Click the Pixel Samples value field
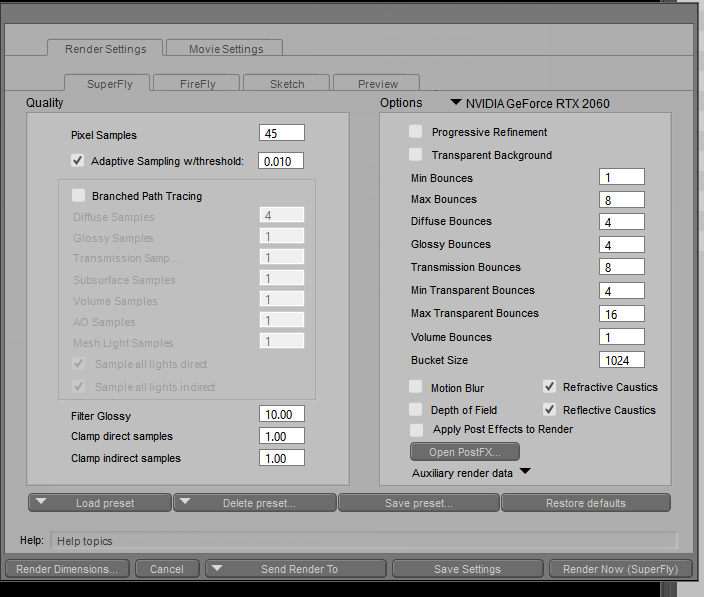 pyautogui.click(x=281, y=134)
